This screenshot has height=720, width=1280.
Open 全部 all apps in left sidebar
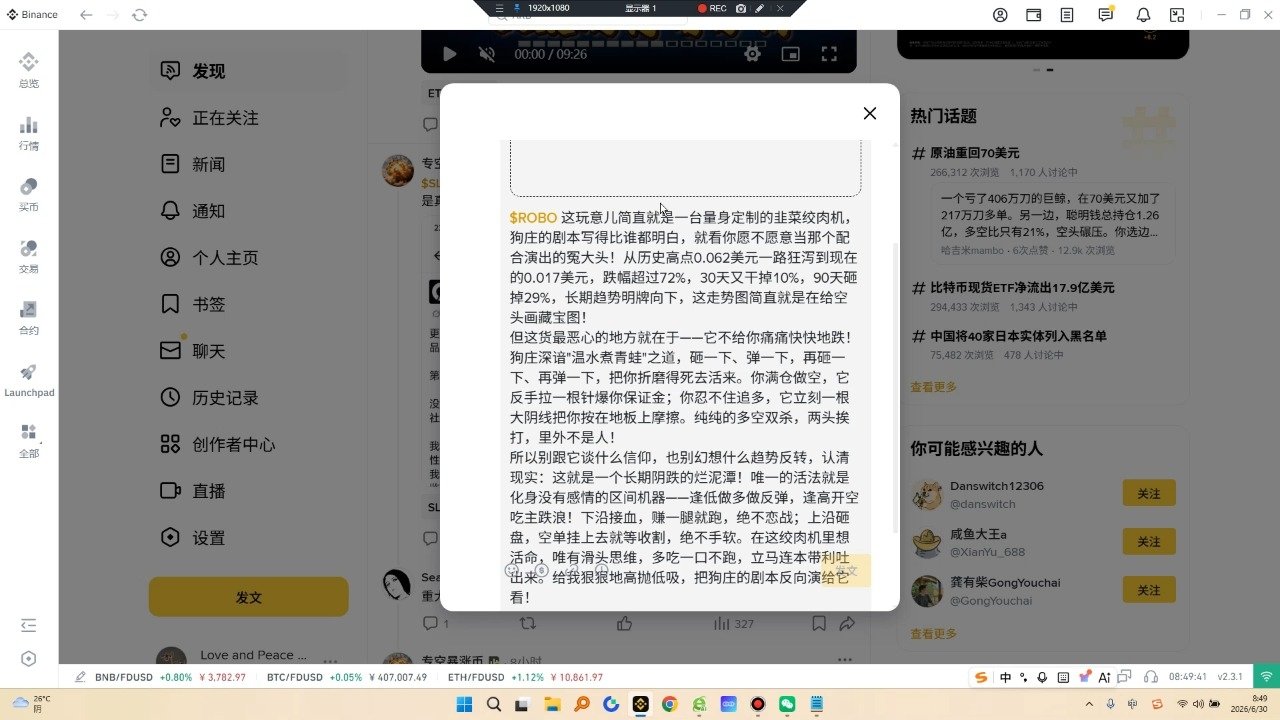pyautogui.click(x=29, y=441)
